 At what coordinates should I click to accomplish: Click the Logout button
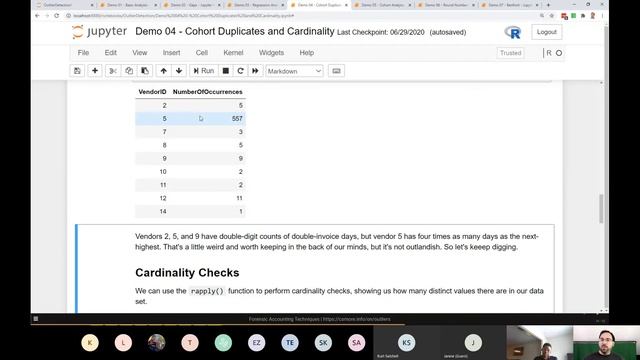click(x=547, y=32)
